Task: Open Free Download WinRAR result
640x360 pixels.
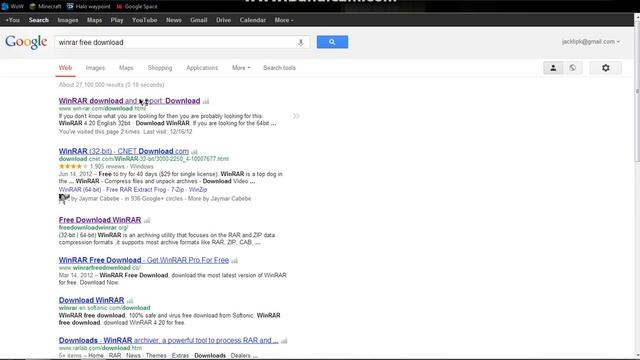Action: coord(100,220)
